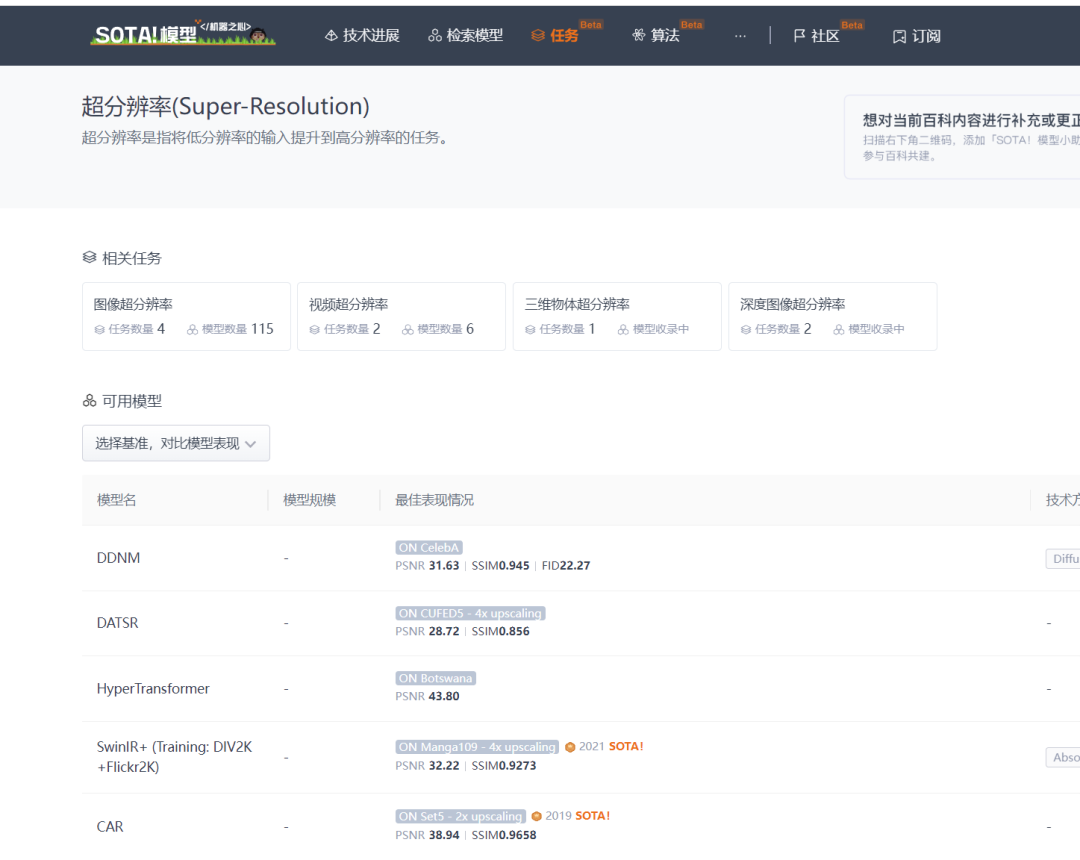The height and width of the screenshot is (860, 1080).
Task: Click the 相关任务 section icon
Action: pos(88,257)
